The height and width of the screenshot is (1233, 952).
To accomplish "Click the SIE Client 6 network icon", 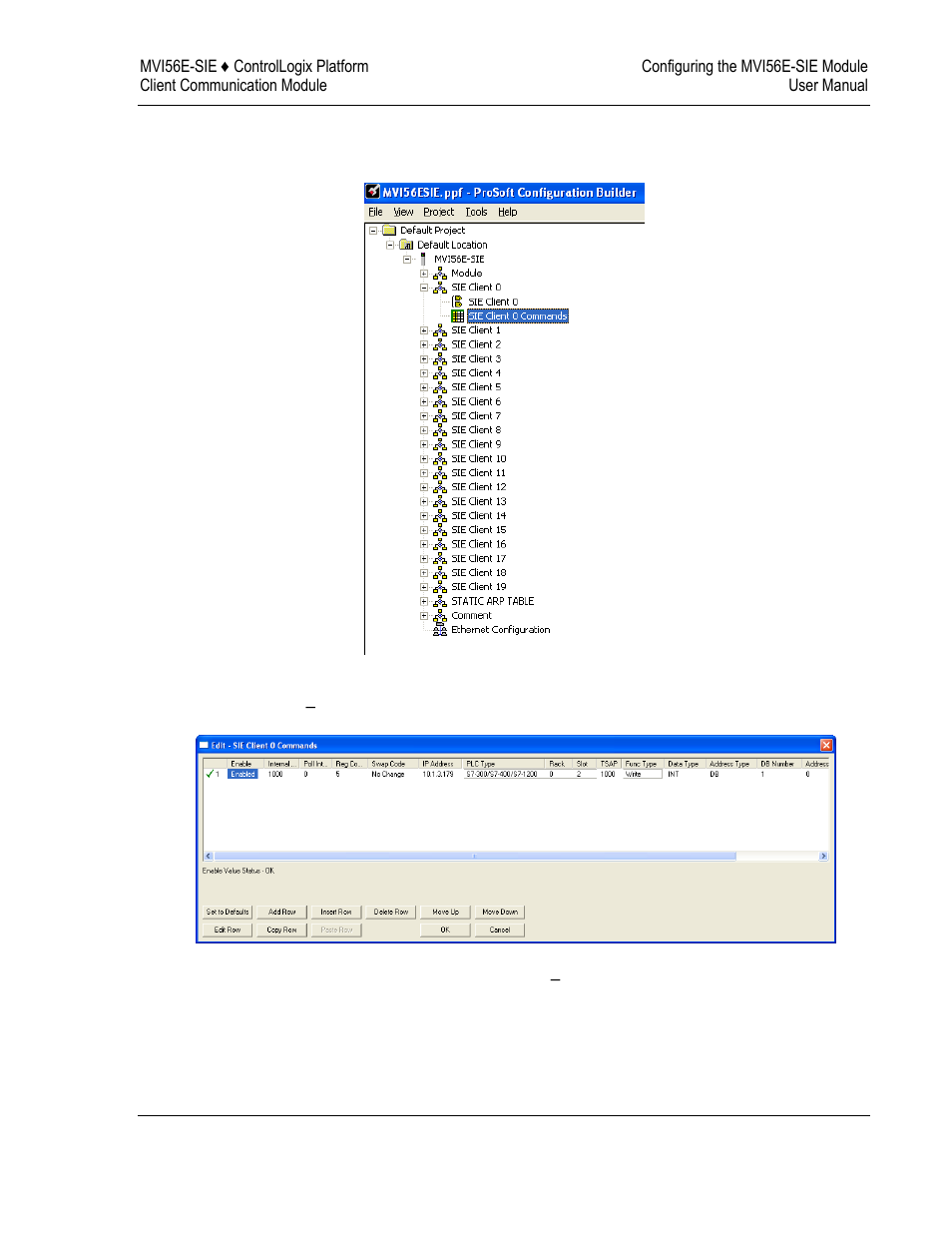I will (440, 402).
